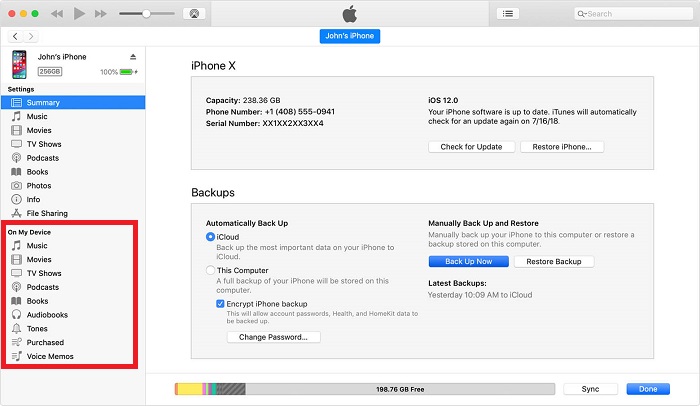The height and width of the screenshot is (406, 700).
Task: Click the phone number +1 (408) 555-0941
Action: coord(300,112)
